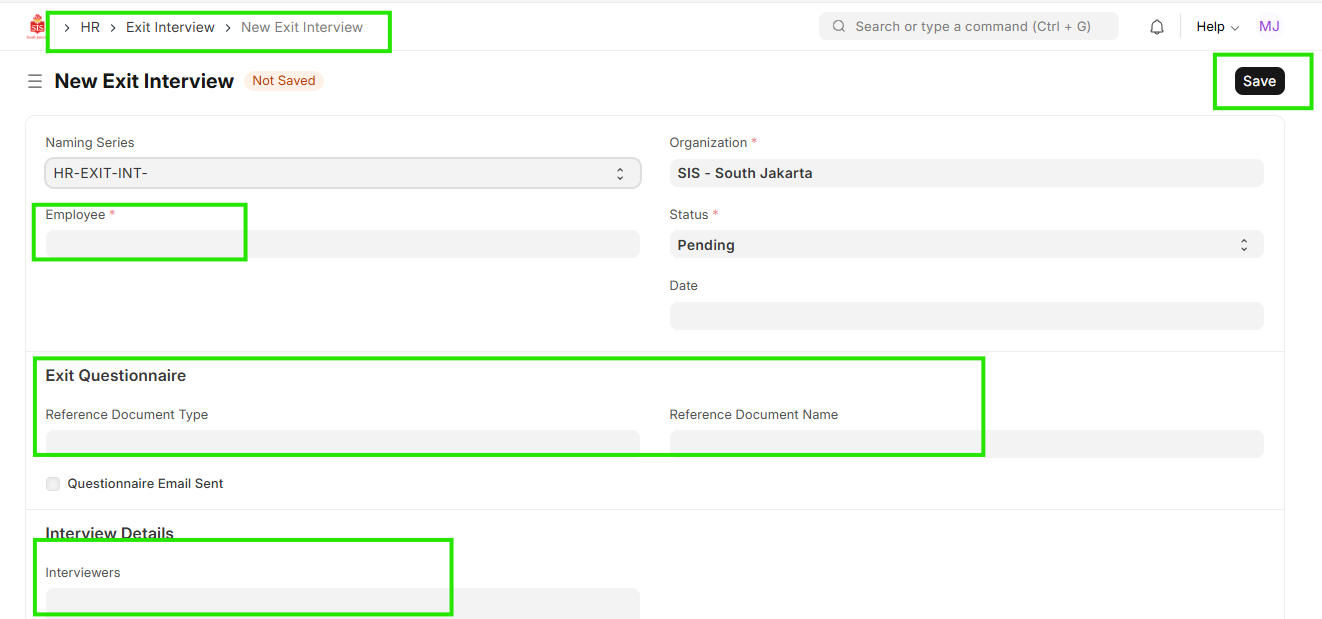This screenshot has height=619, width=1322.
Task: Click the Not Saved status badge
Action: (x=283, y=81)
